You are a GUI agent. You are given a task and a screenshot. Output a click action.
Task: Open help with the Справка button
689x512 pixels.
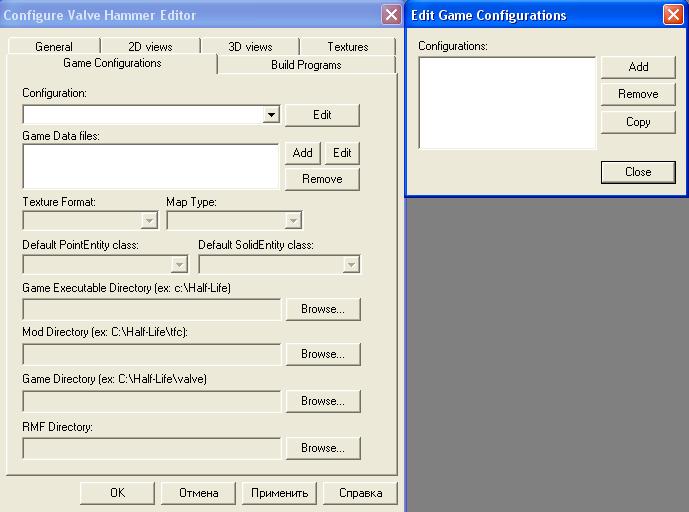pyautogui.click(x=360, y=493)
